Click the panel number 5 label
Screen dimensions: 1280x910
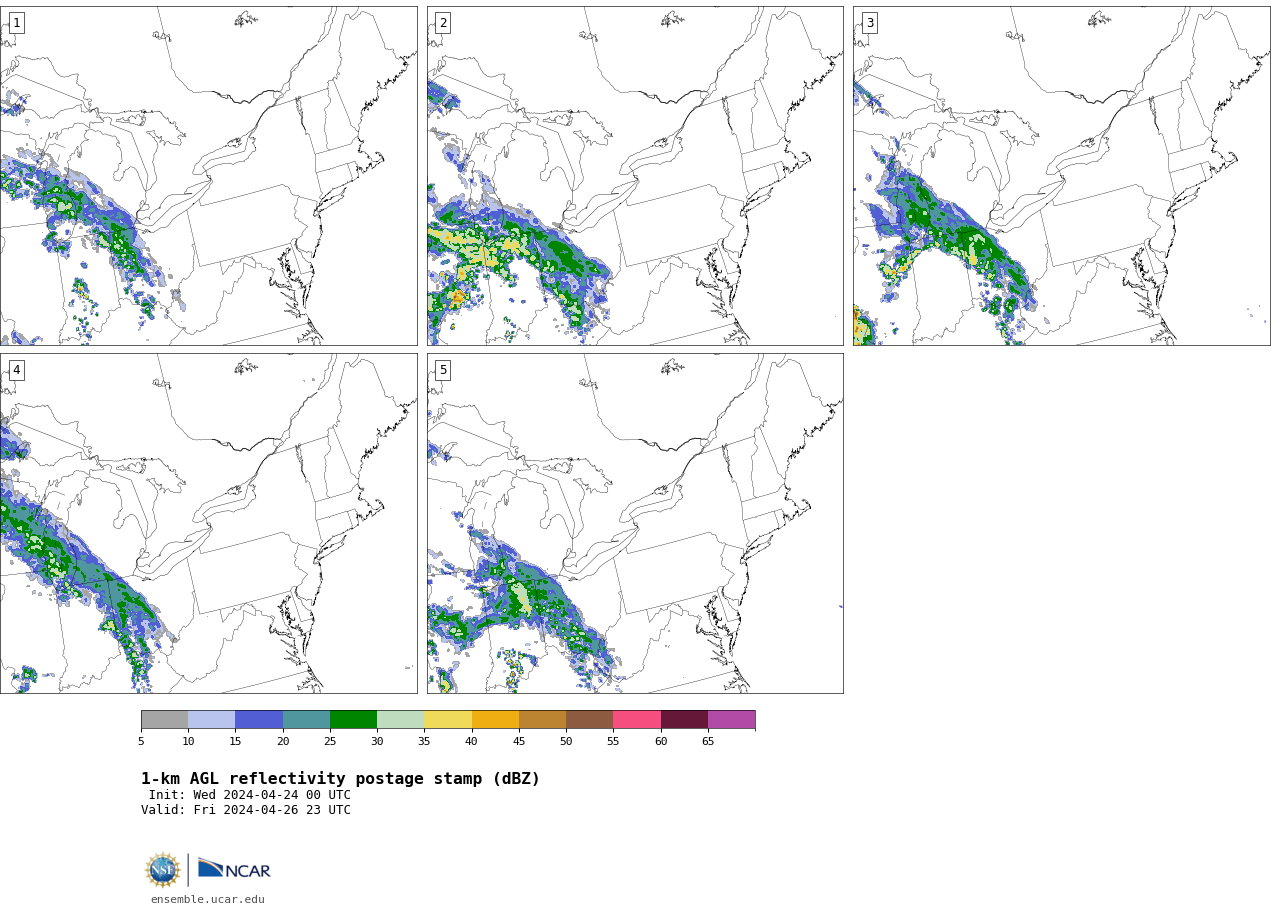pos(443,370)
